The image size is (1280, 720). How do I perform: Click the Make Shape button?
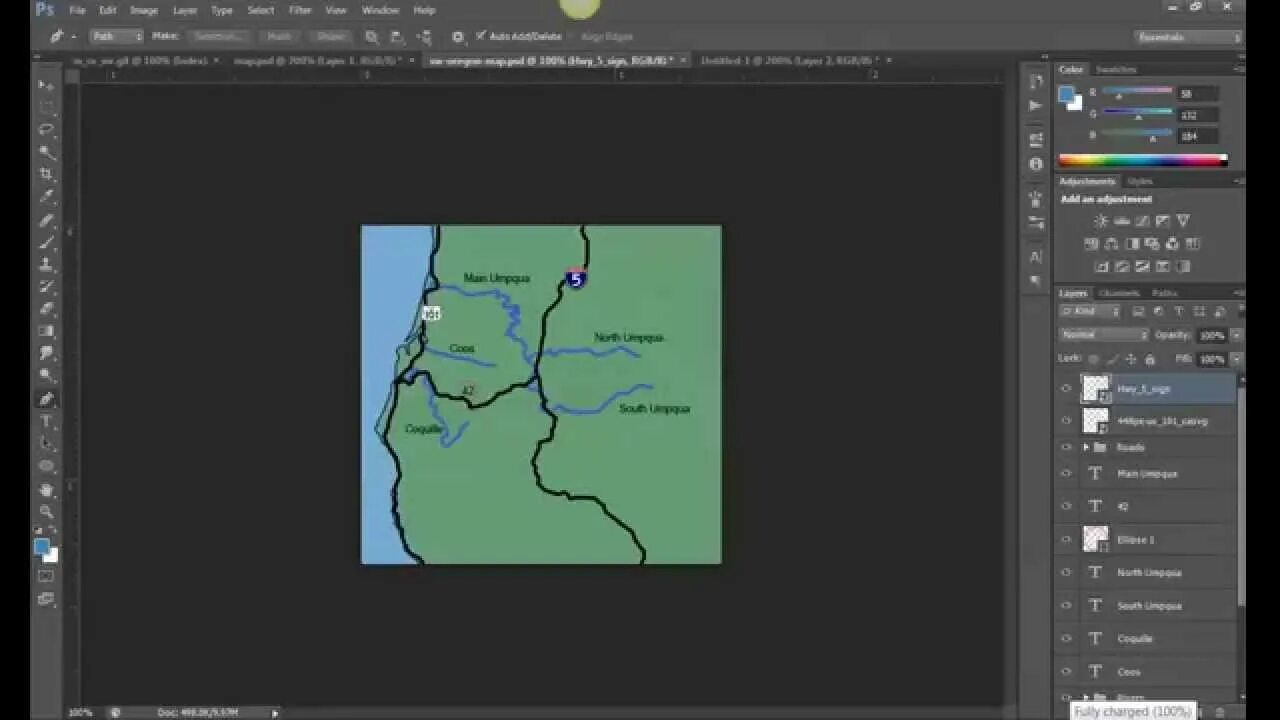331,36
